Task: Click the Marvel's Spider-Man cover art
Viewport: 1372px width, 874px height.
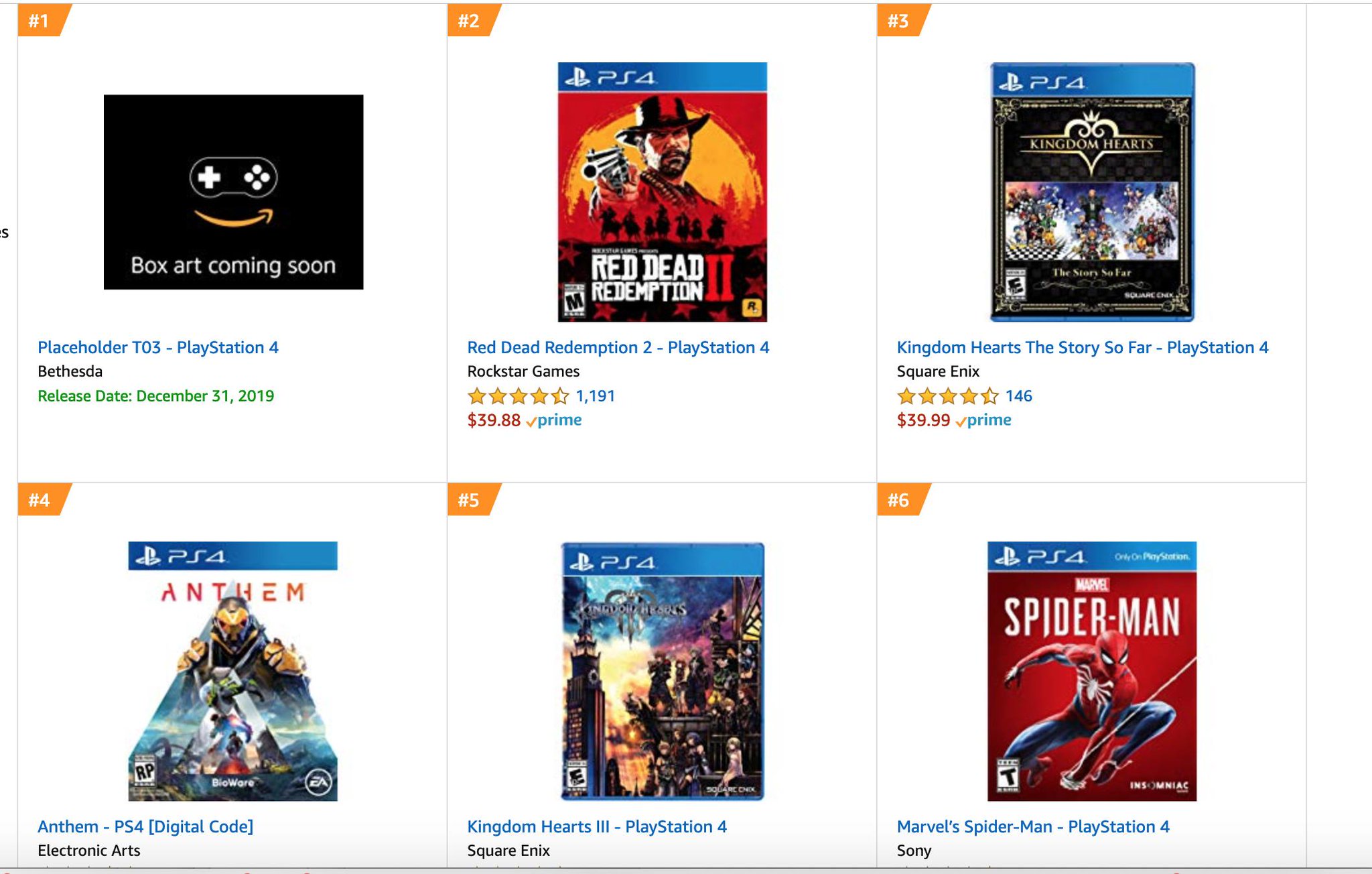Action: pos(1092,671)
